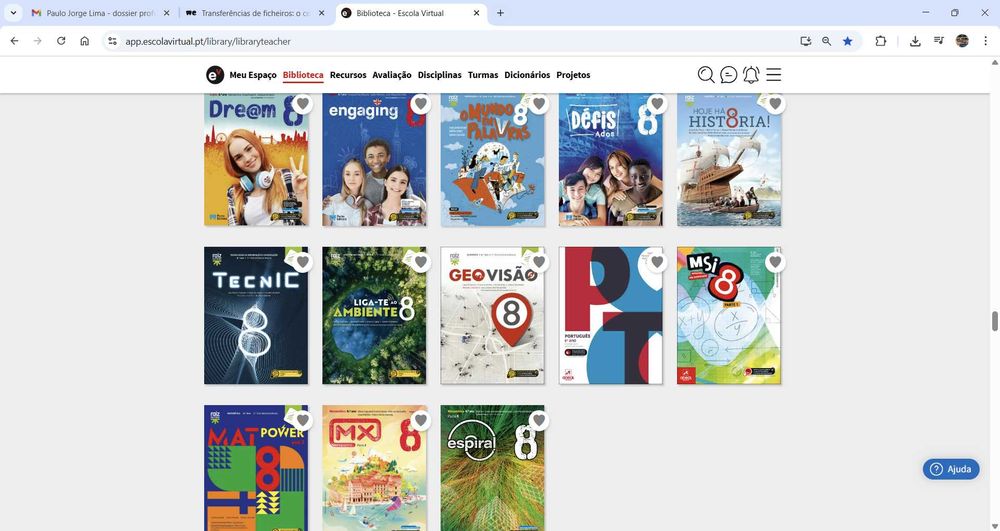
Task: Open the Dicionários menu item
Action: (x=527, y=75)
